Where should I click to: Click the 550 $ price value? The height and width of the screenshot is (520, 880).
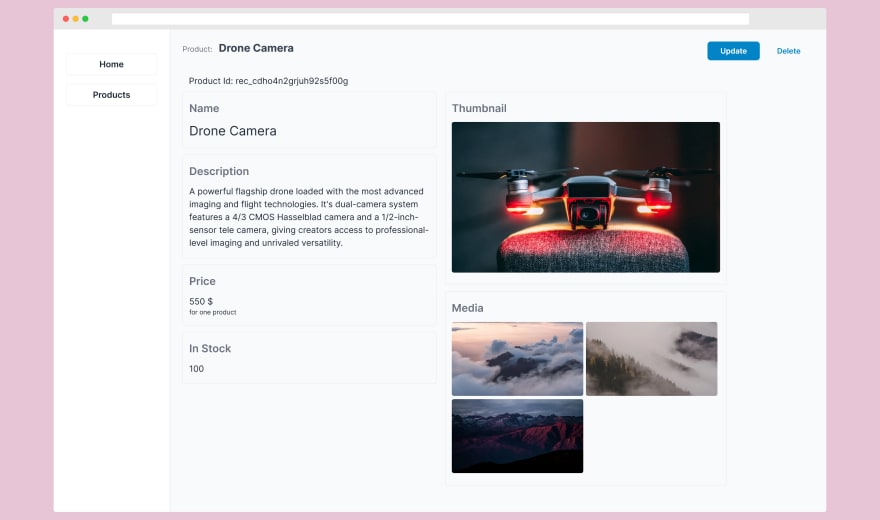tap(201, 301)
